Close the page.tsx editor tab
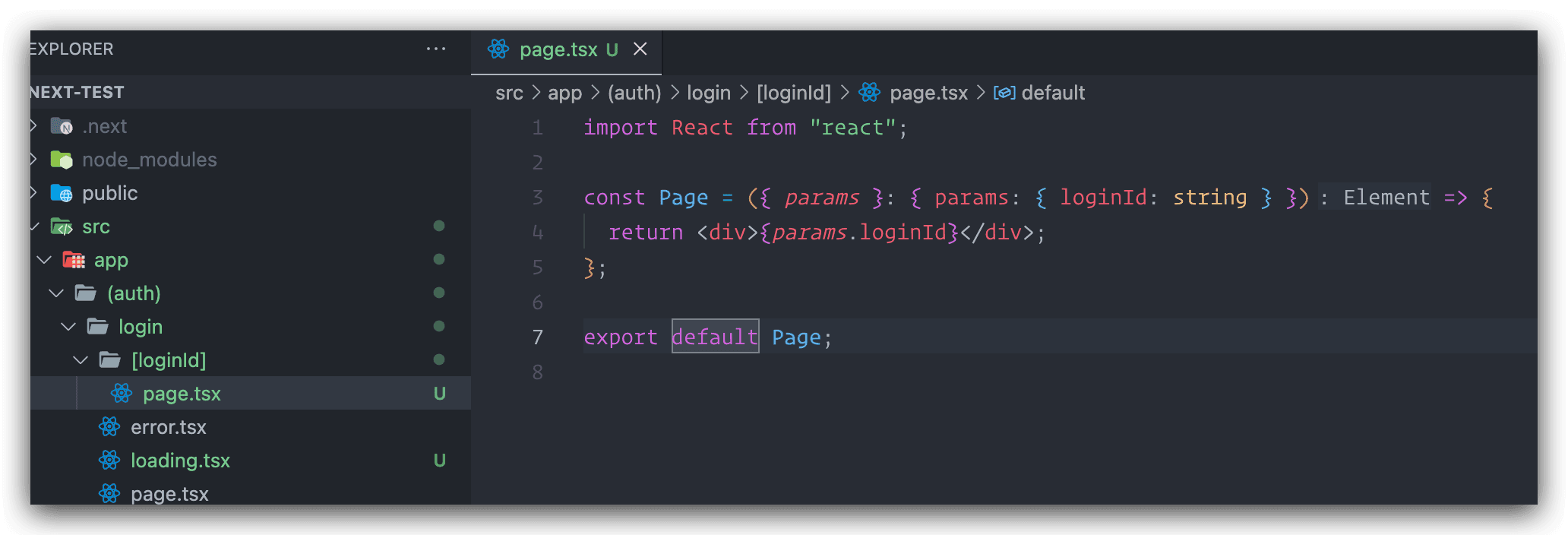 click(640, 49)
